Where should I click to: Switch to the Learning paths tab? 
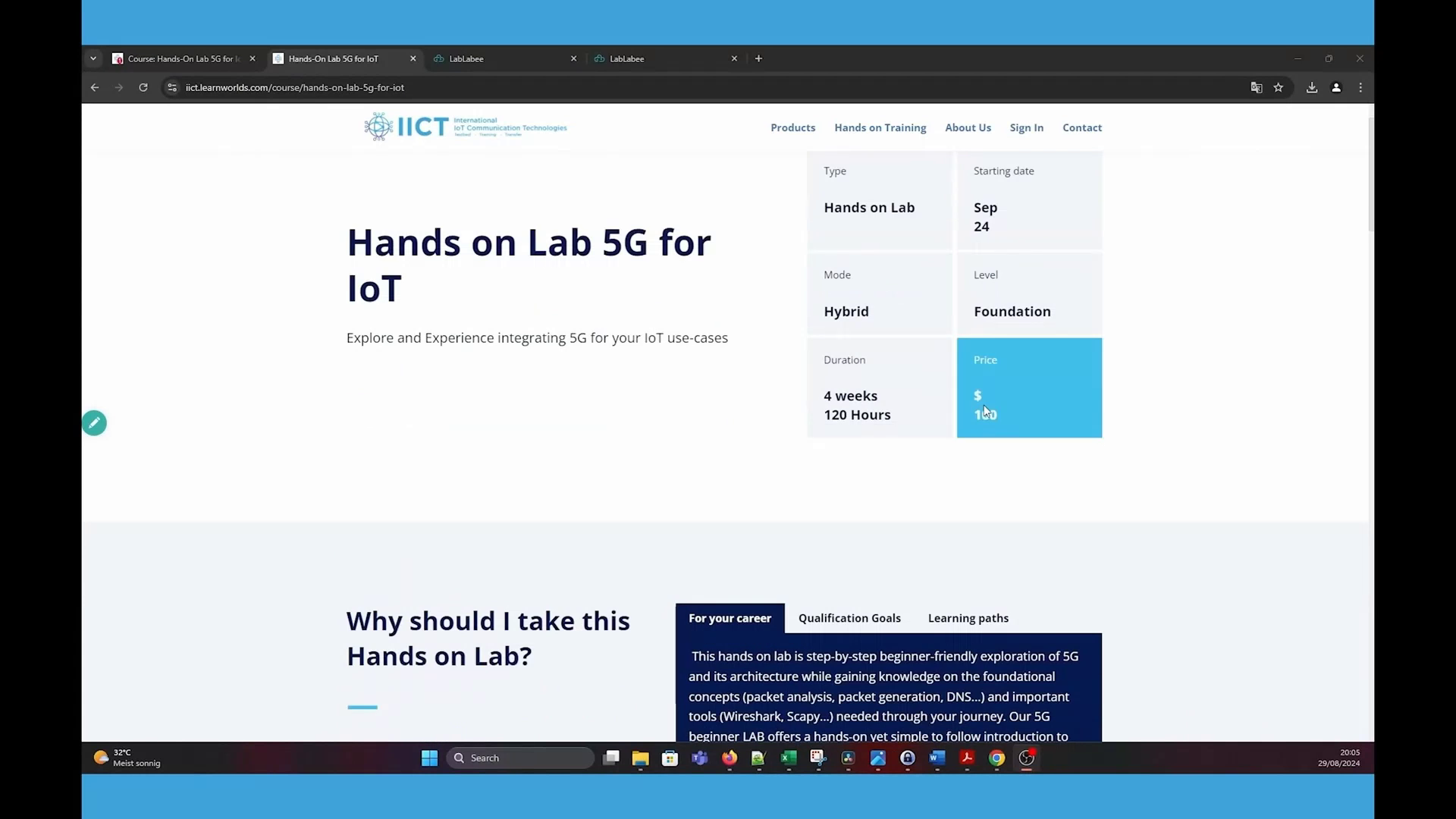coord(968,618)
